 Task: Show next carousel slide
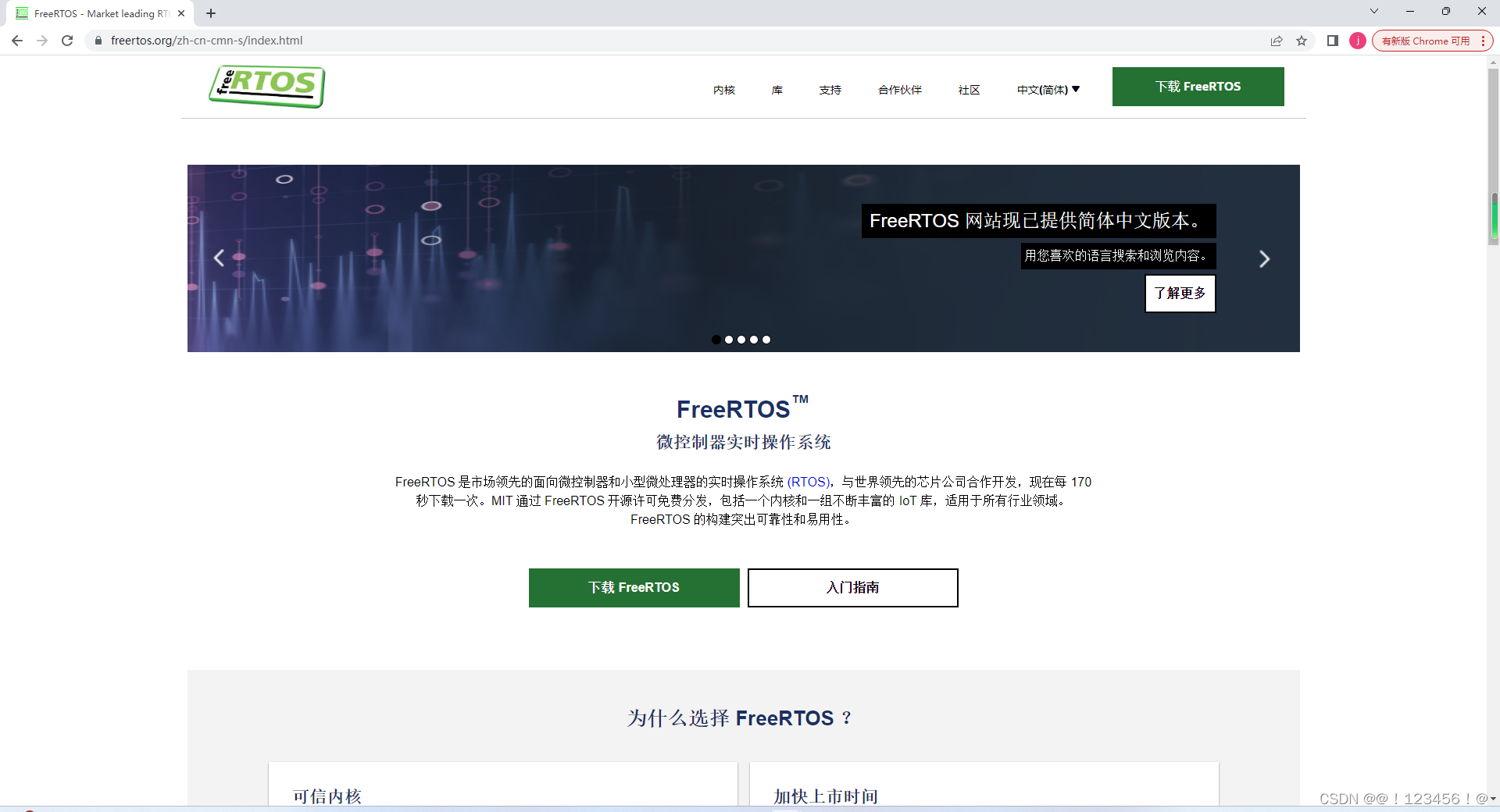tap(1264, 258)
